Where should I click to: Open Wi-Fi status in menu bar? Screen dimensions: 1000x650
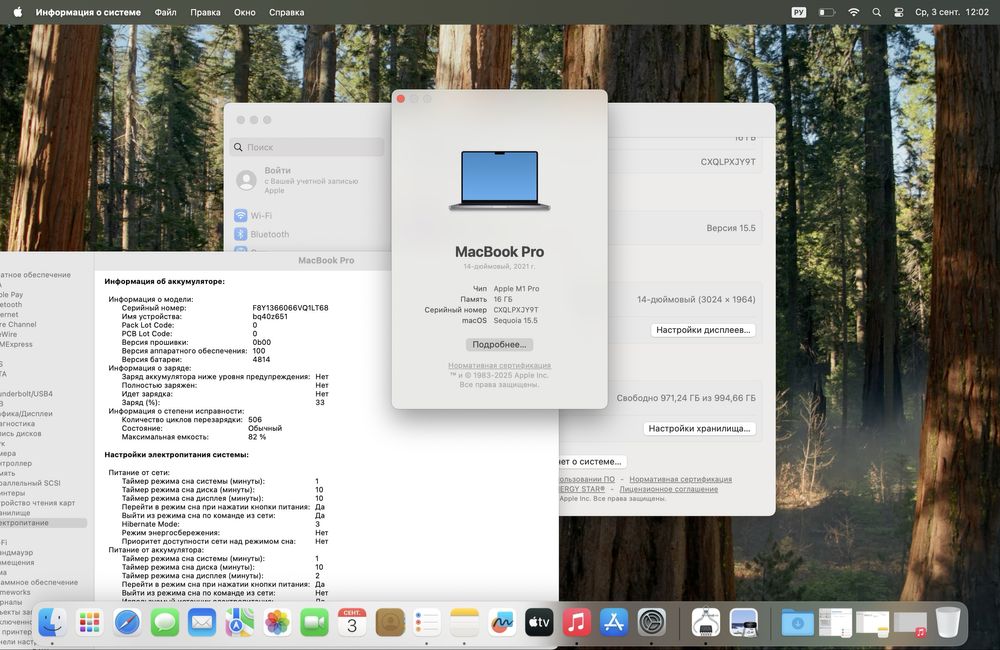pyautogui.click(x=853, y=12)
